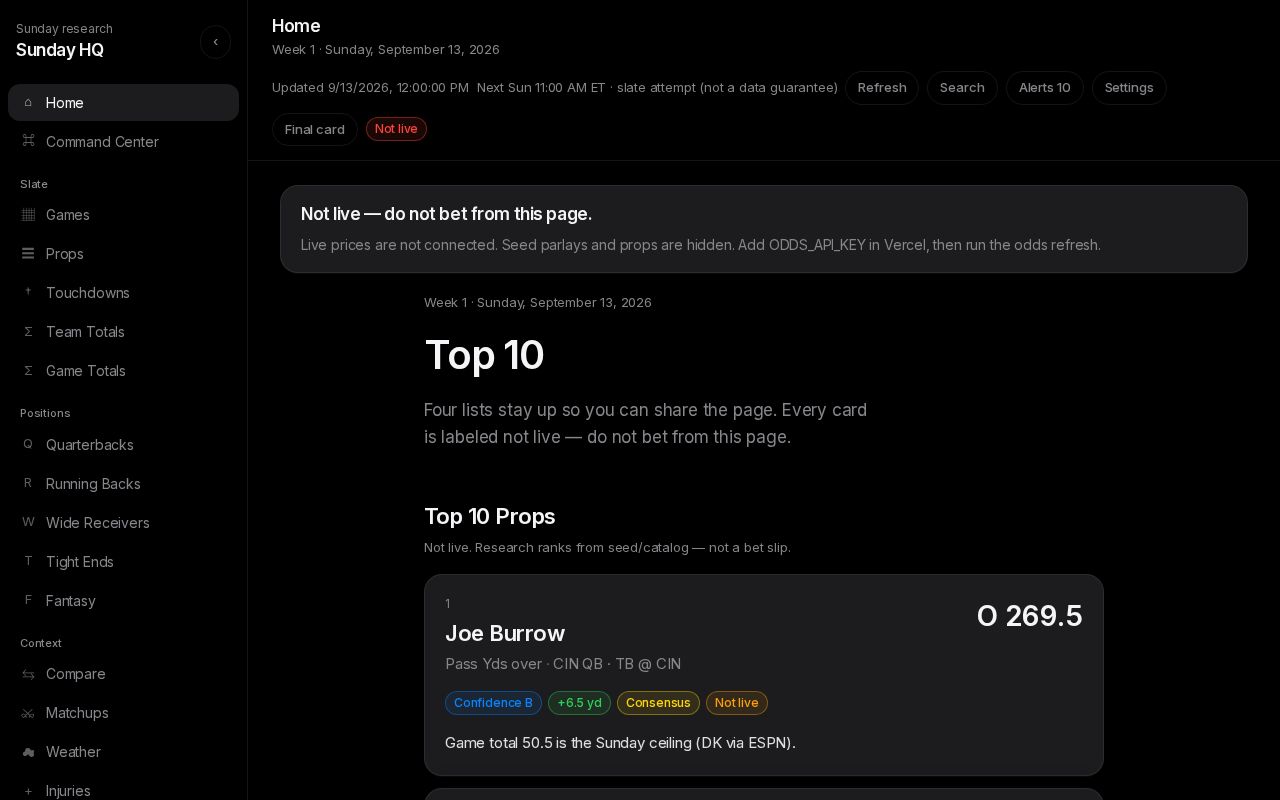Click the Not live badge on Joe Burrow card

737,703
